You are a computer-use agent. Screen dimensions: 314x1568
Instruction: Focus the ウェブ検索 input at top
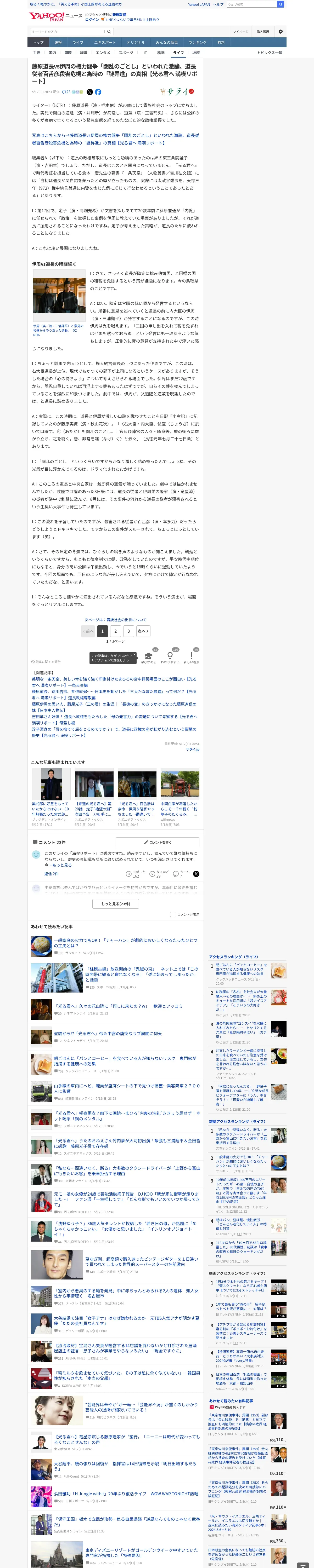coord(251,4)
